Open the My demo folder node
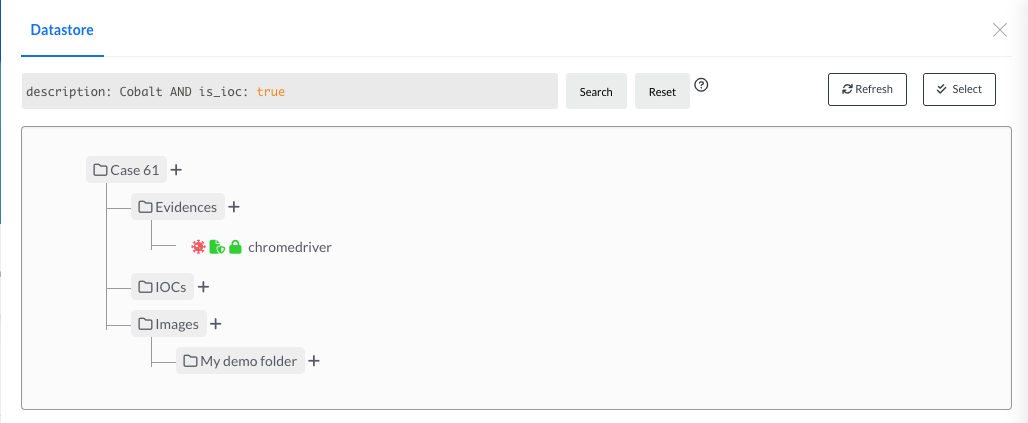The height and width of the screenshot is (423, 1028). coord(240,361)
